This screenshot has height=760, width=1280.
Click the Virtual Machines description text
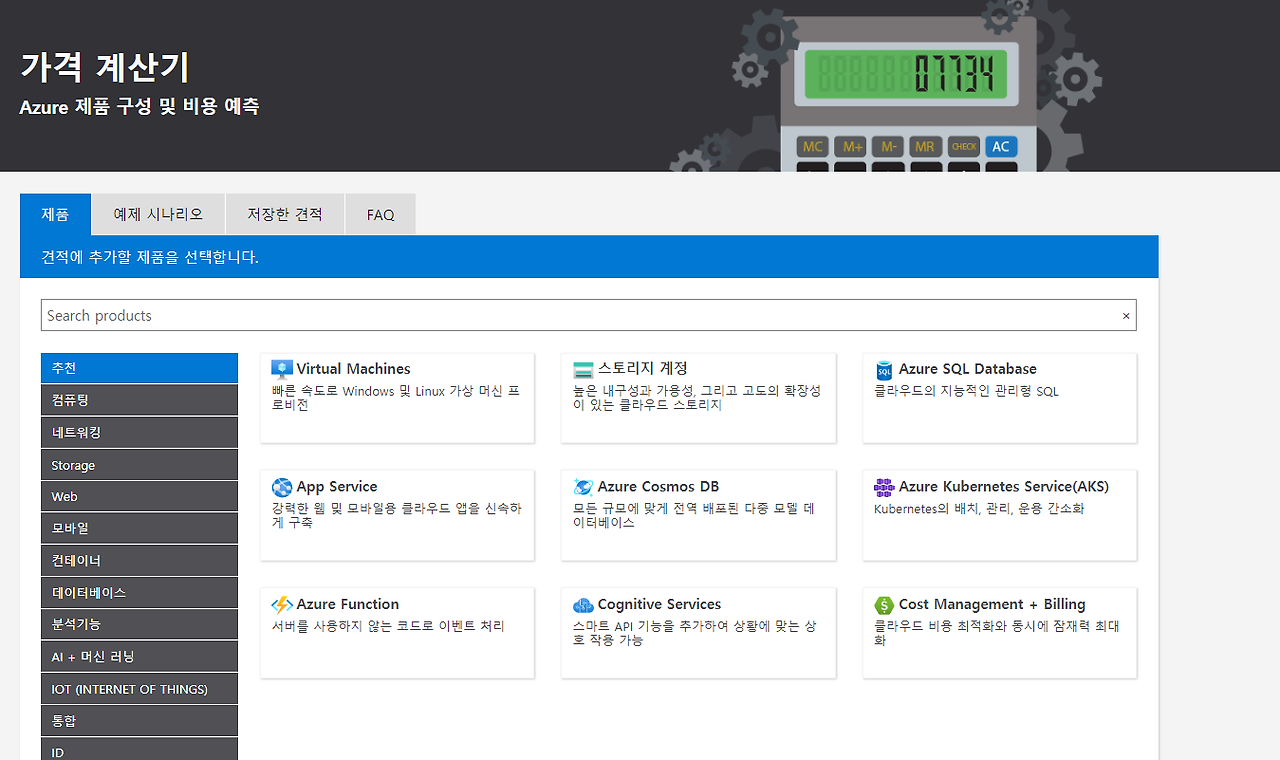click(x=396, y=398)
